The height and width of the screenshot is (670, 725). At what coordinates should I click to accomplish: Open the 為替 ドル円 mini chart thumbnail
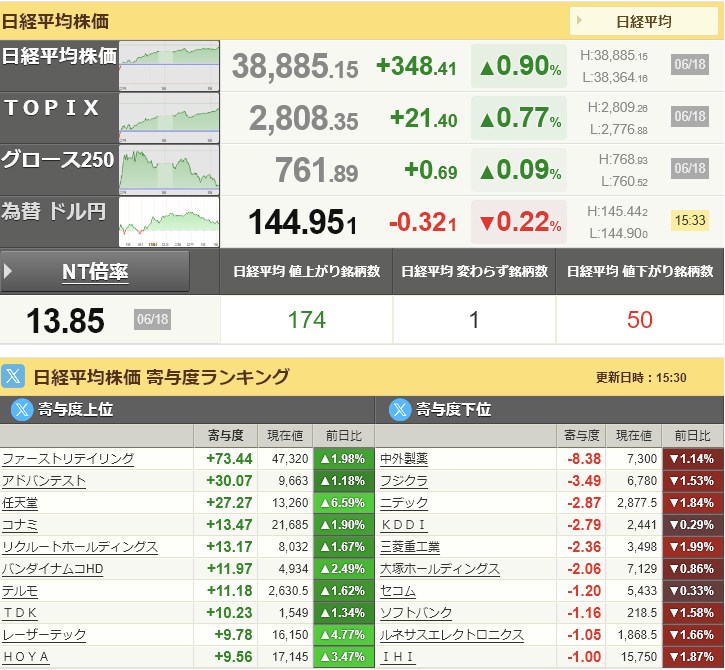pos(169,222)
